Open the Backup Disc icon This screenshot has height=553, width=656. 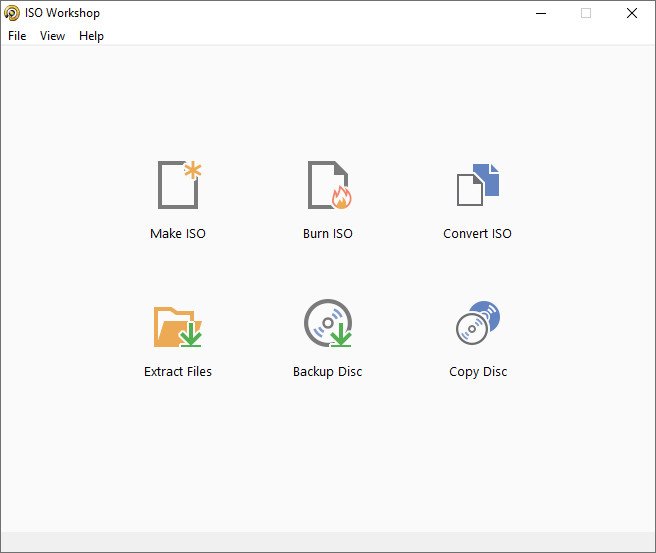328,324
